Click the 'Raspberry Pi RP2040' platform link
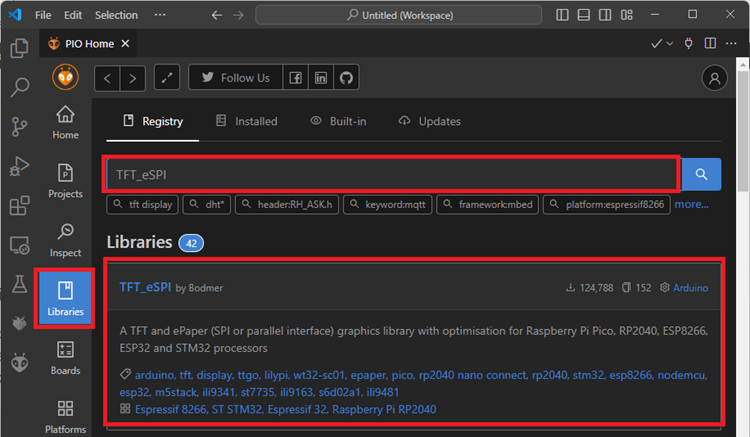 [384, 409]
